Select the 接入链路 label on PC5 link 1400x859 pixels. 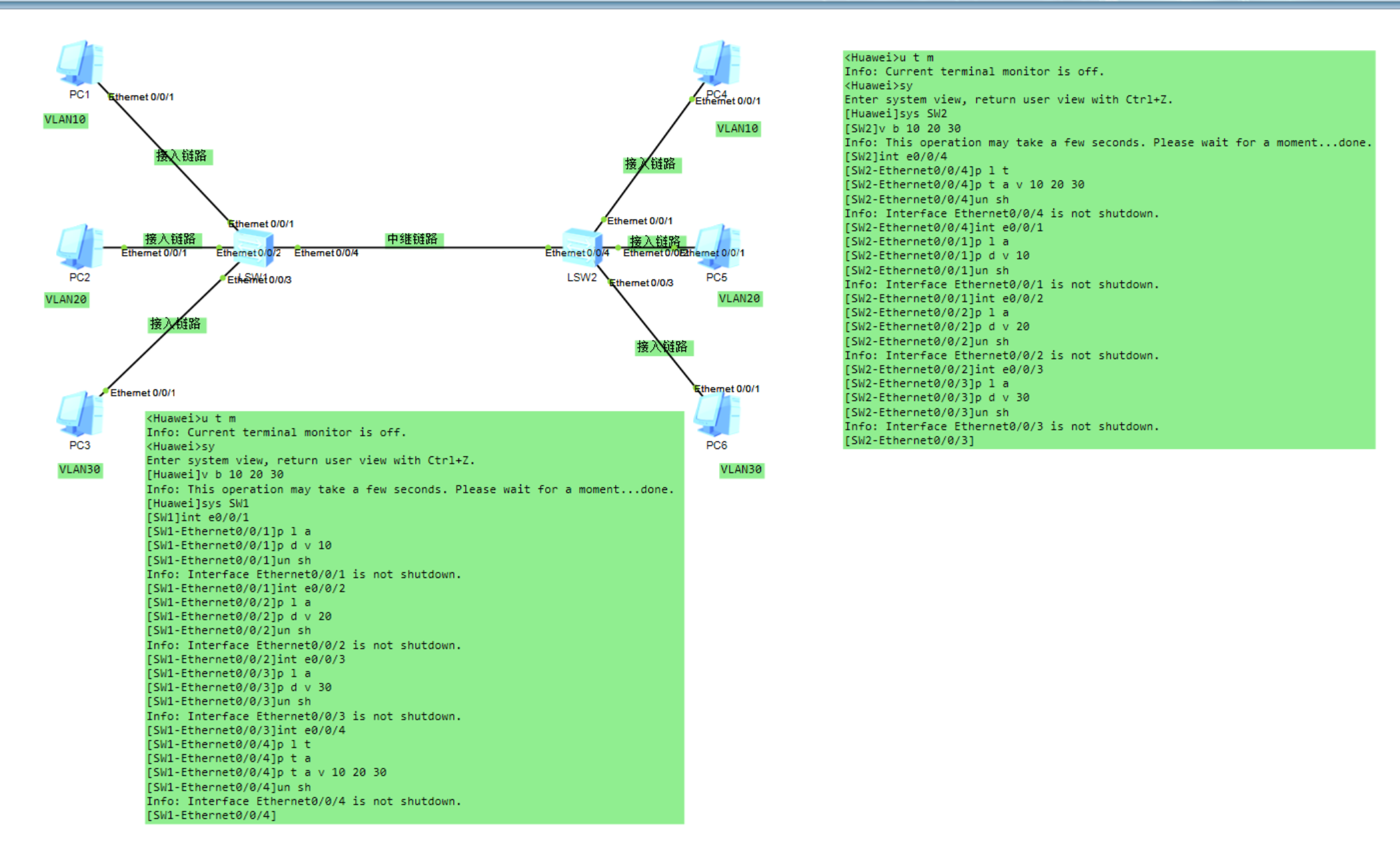click(x=656, y=241)
